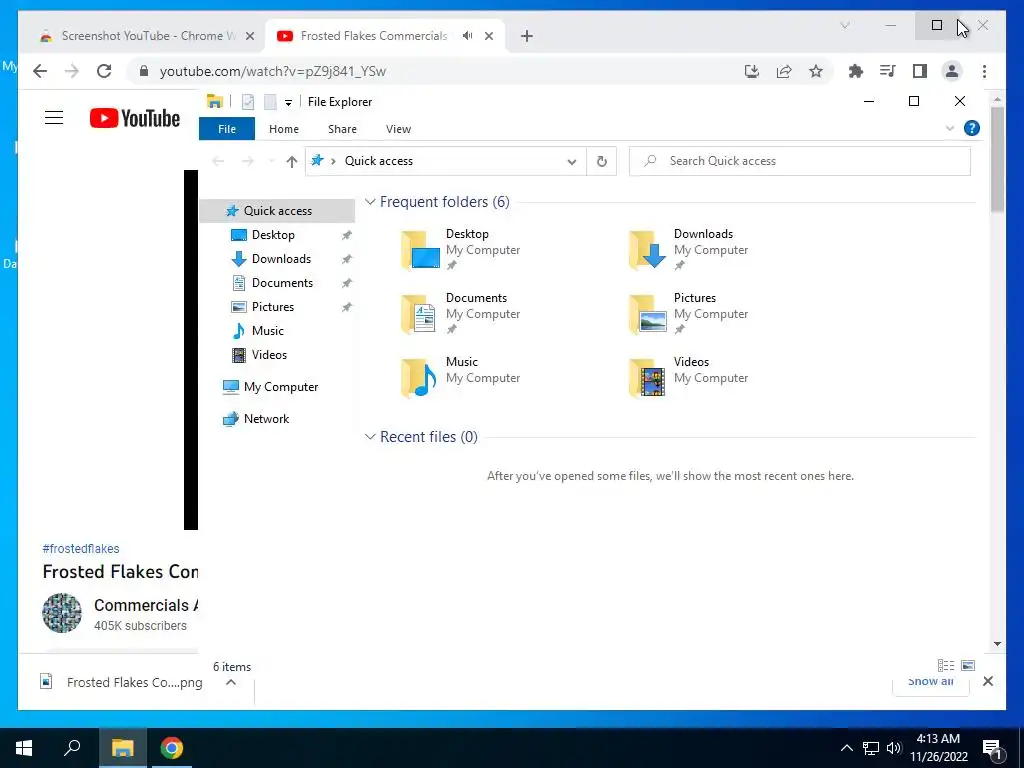Image resolution: width=1024 pixels, height=768 pixels.
Task: Open the Home ribbon tab
Action: click(283, 129)
